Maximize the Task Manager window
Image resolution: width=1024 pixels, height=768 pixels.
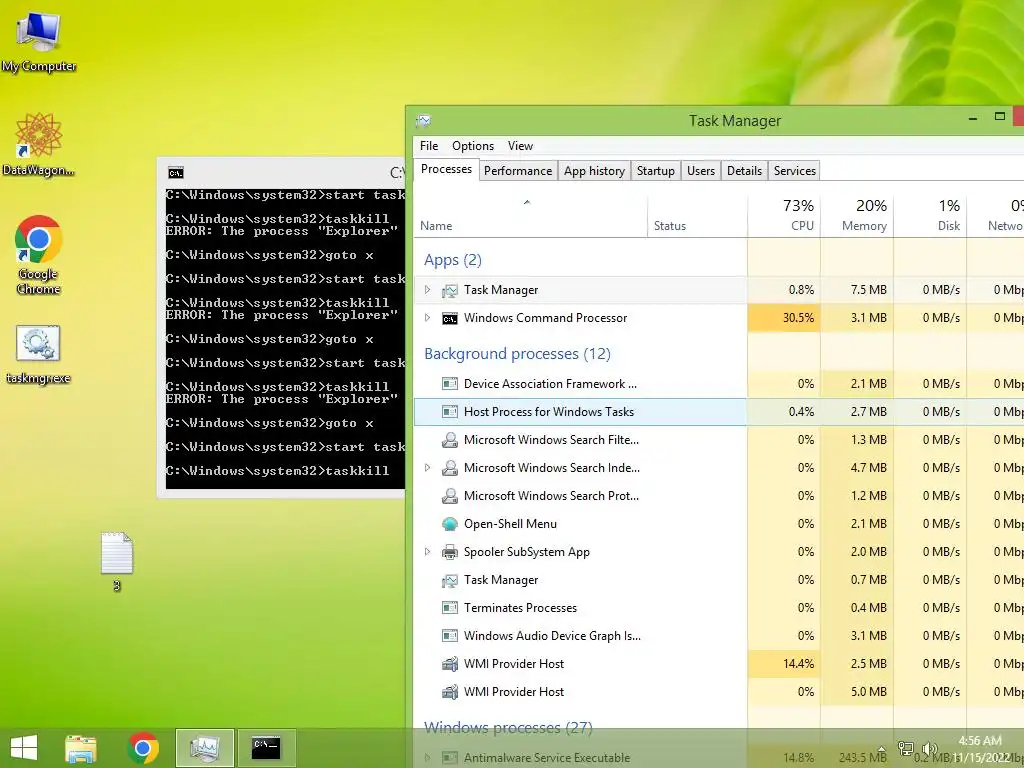999,117
